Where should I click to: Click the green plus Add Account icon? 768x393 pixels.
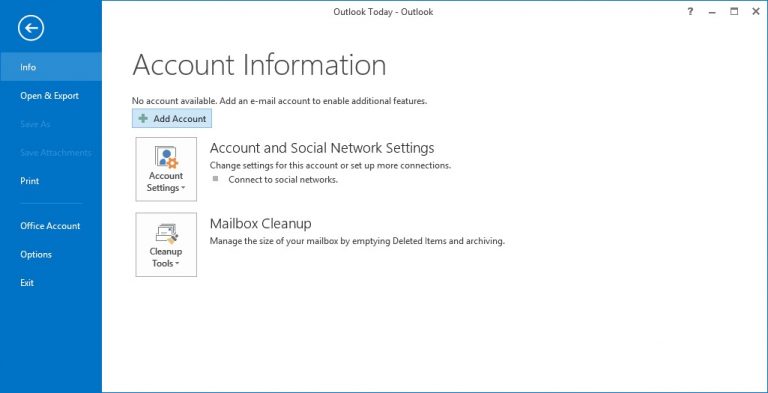[x=143, y=119]
